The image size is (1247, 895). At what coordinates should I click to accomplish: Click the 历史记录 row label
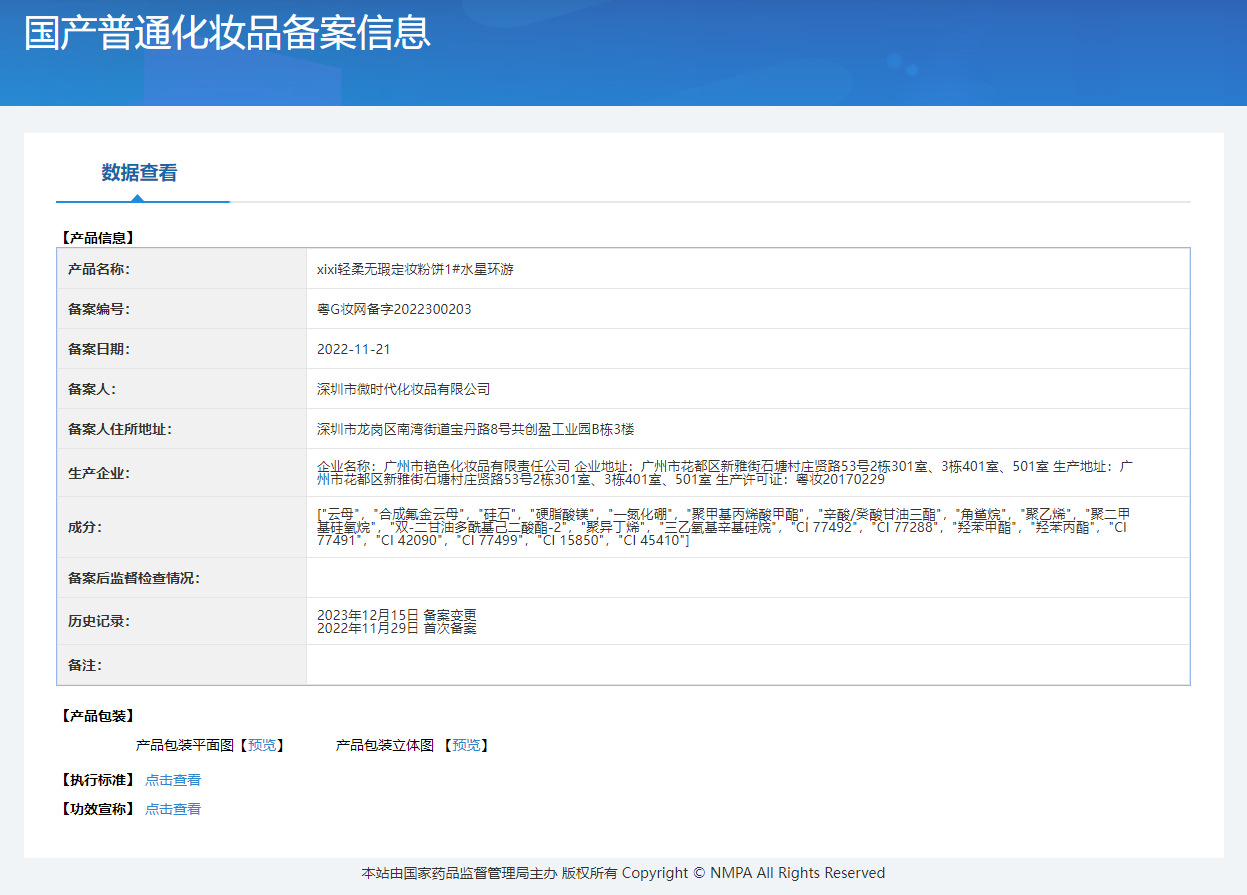tap(99, 621)
